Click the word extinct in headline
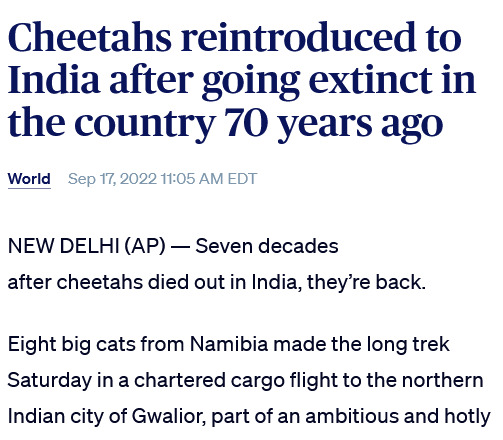The image size is (503, 440). pos(370,79)
